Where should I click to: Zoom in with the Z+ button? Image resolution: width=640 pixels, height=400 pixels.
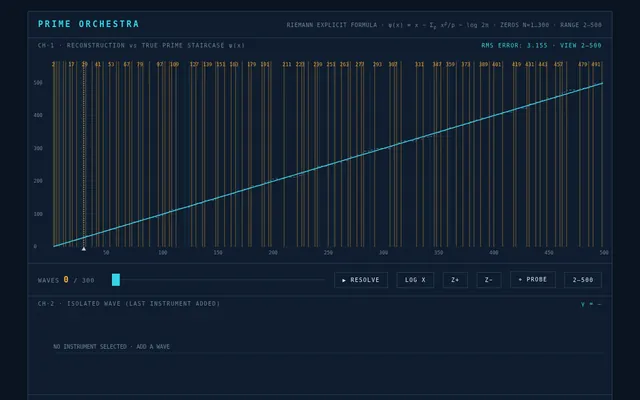pyautogui.click(x=455, y=280)
